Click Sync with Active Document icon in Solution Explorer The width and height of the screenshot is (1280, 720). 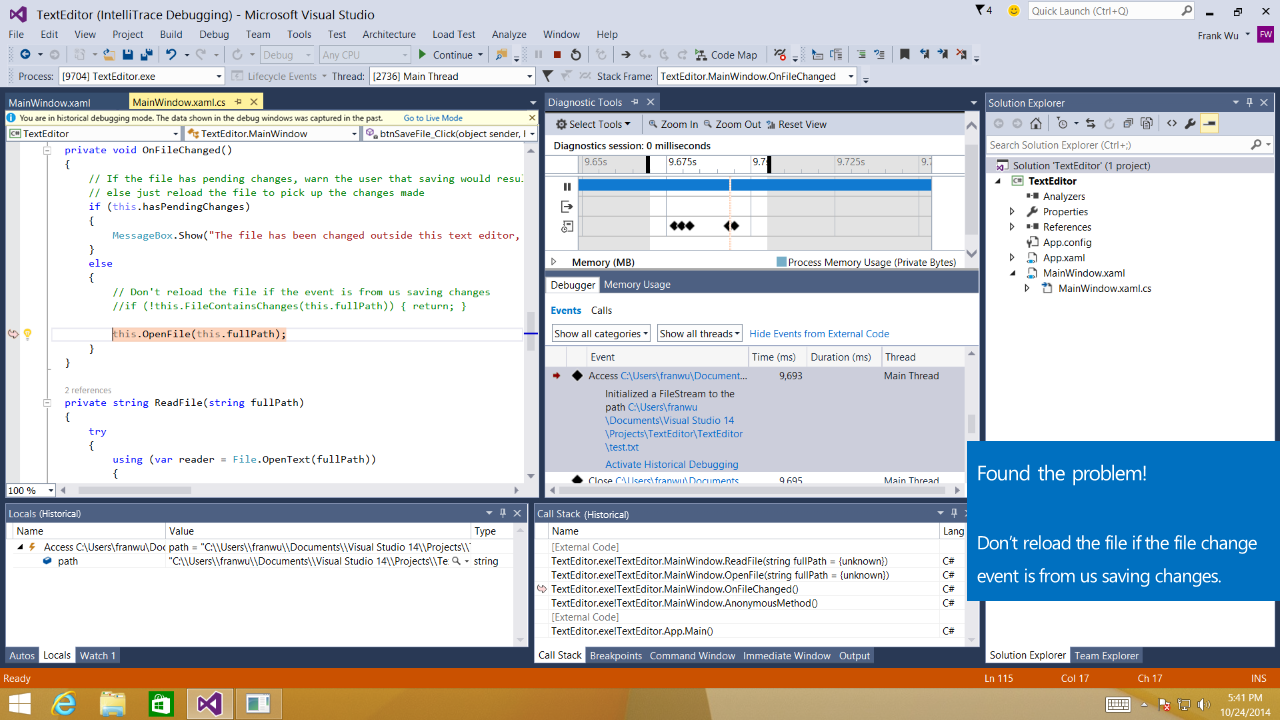tap(1090, 124)
